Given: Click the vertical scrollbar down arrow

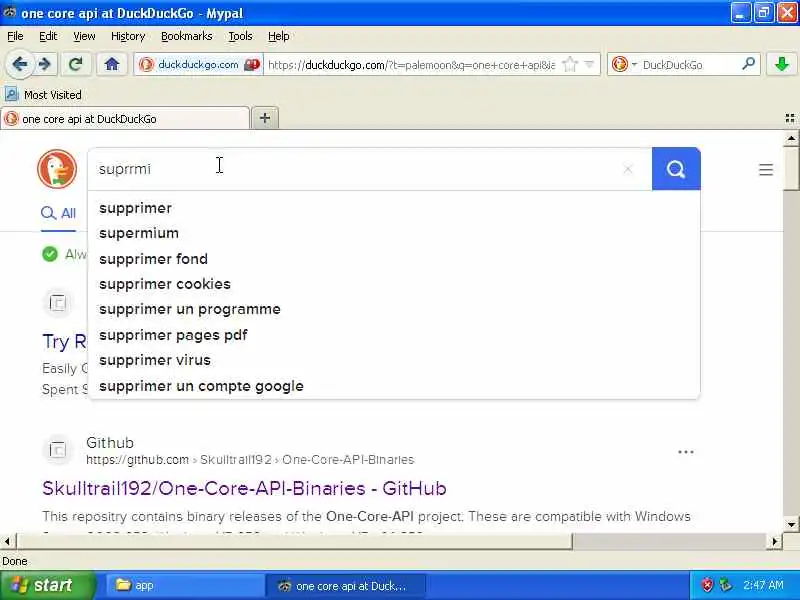Looking at the screenshot, I should pos(791,524).
